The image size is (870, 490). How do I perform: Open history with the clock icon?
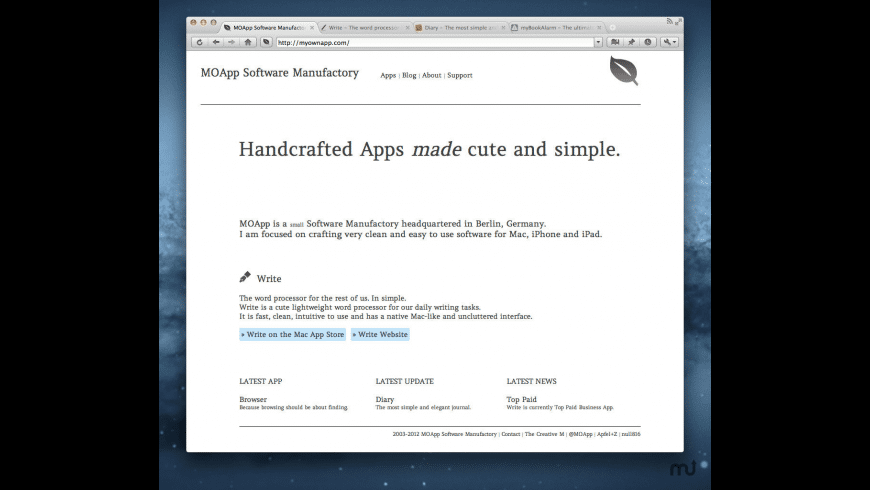tap(648, 42)
